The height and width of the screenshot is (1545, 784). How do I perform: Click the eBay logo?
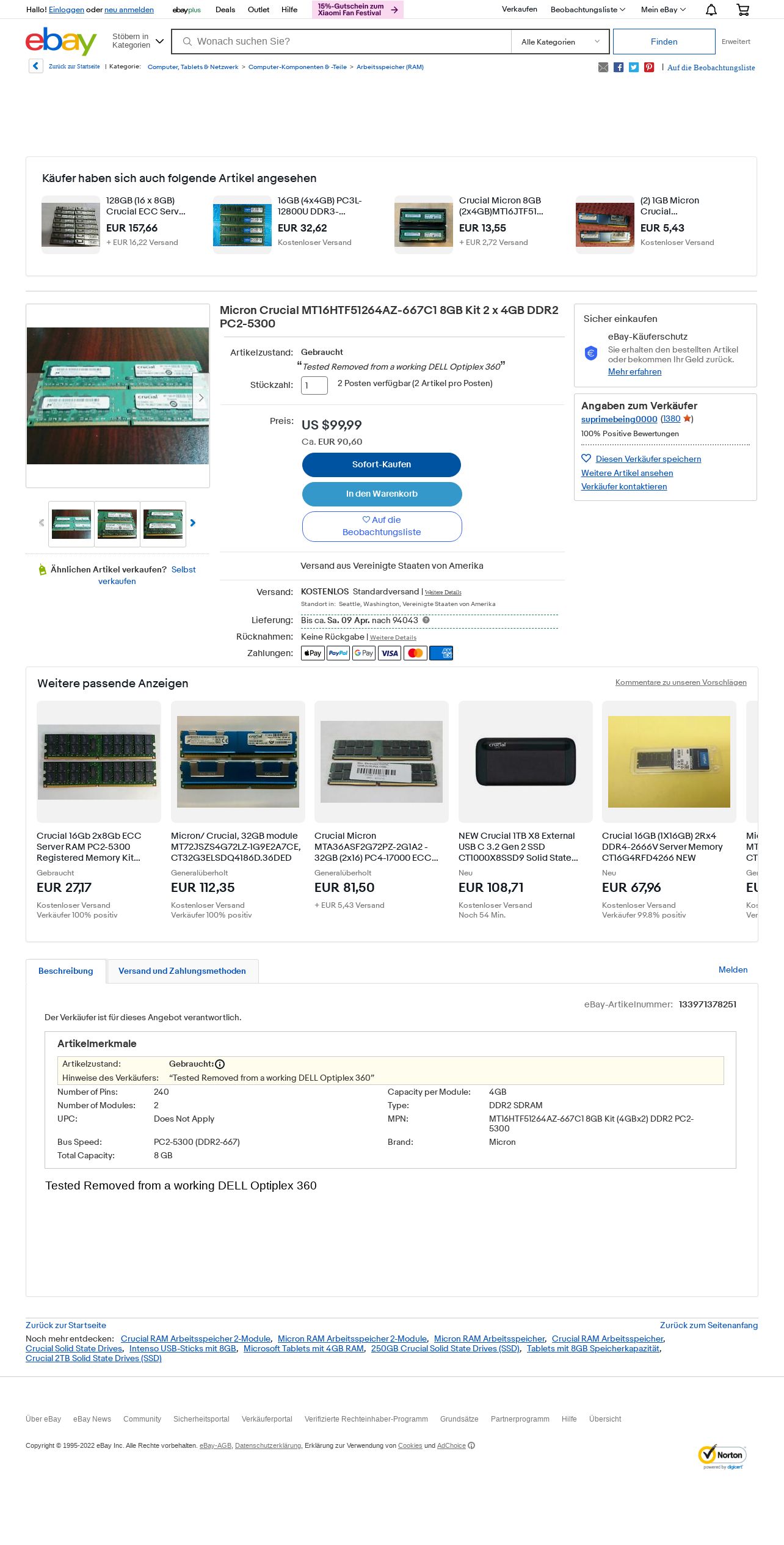point(61,42)
